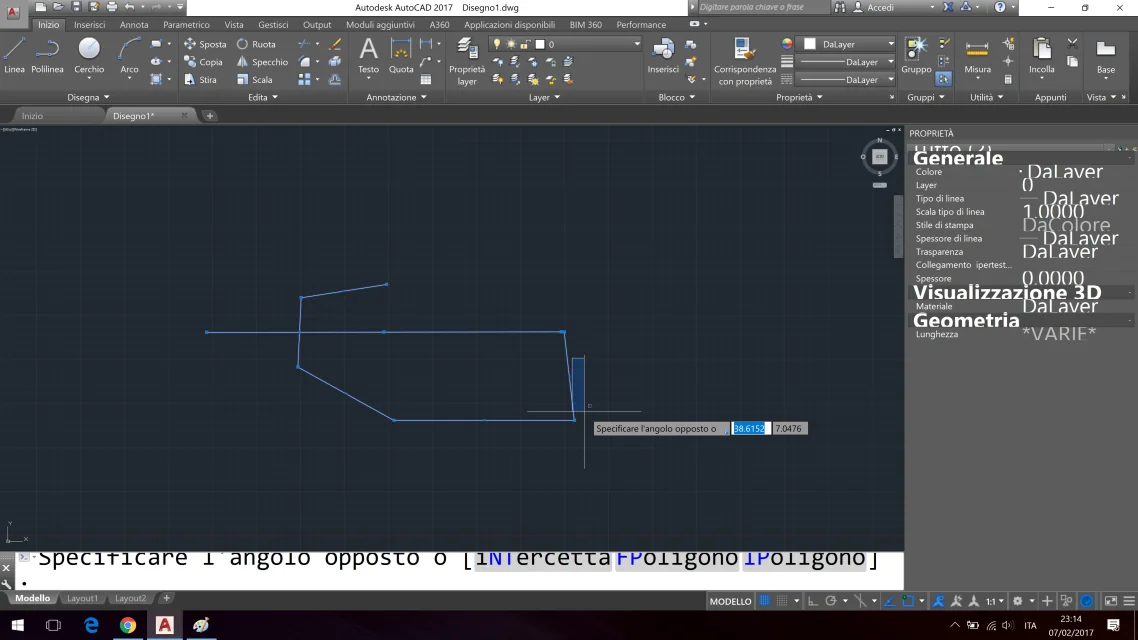Viewport: 1138px width, 640px height.
Task: Click the iPoligono command option
Action: click(803, 558)
